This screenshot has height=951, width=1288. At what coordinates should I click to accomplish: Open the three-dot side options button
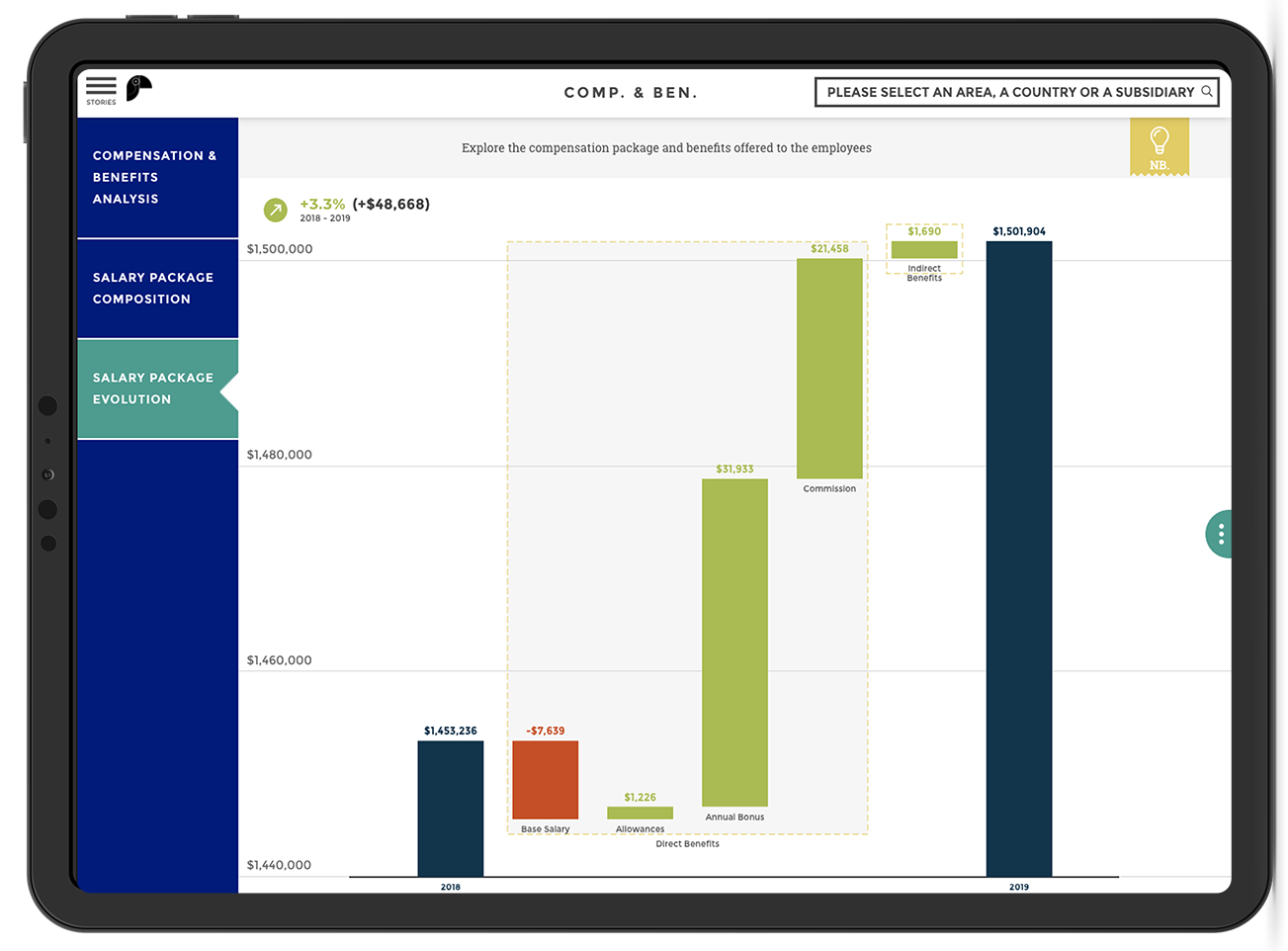1221,535
